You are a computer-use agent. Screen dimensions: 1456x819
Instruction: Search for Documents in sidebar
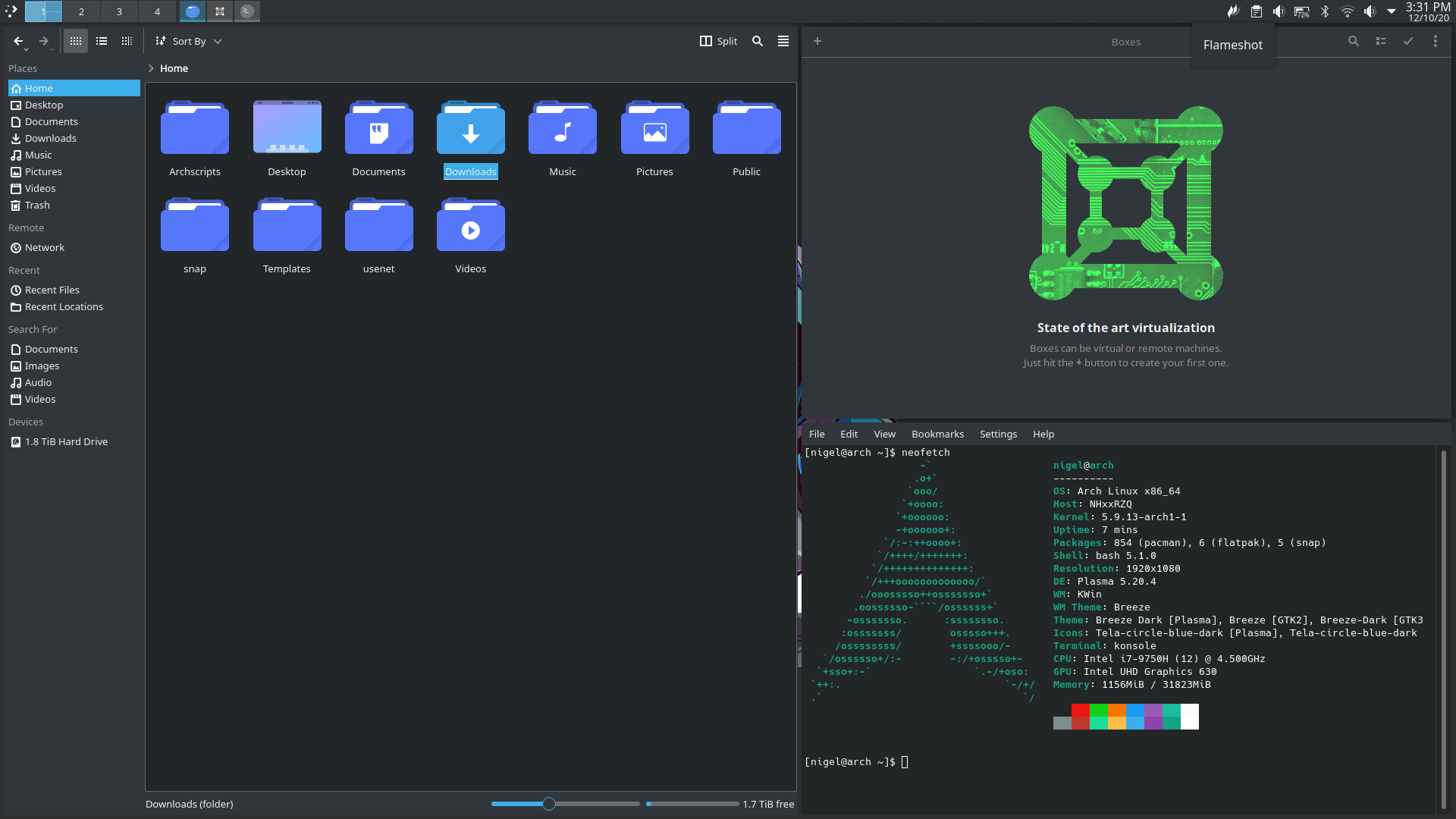coord(74,349)
